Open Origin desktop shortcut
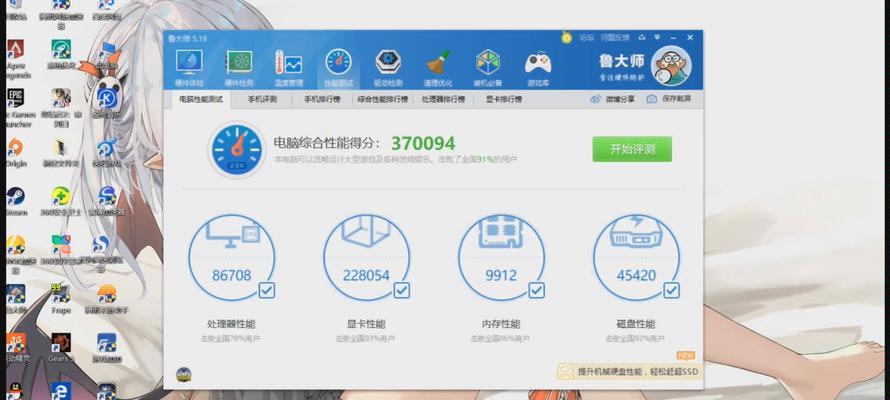This screenshot has height=400, width=890. [15, 150]
